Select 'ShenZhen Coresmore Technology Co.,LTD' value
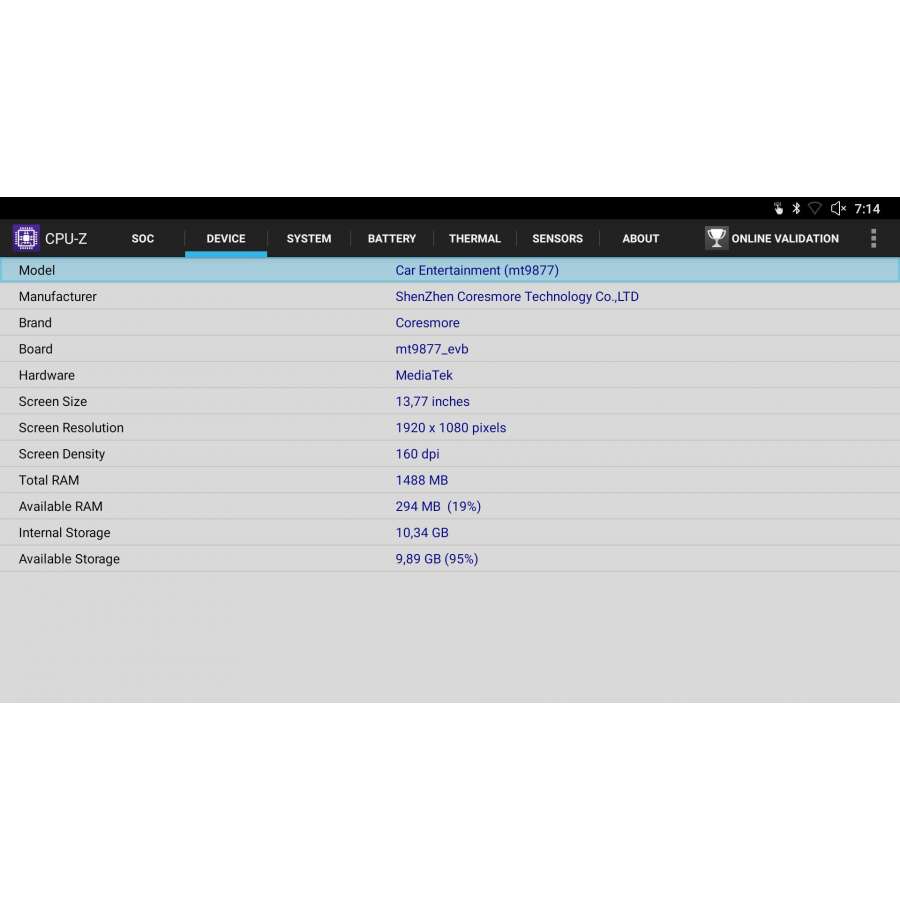Viewport: 900px width, 900px height. click(517, 297)
